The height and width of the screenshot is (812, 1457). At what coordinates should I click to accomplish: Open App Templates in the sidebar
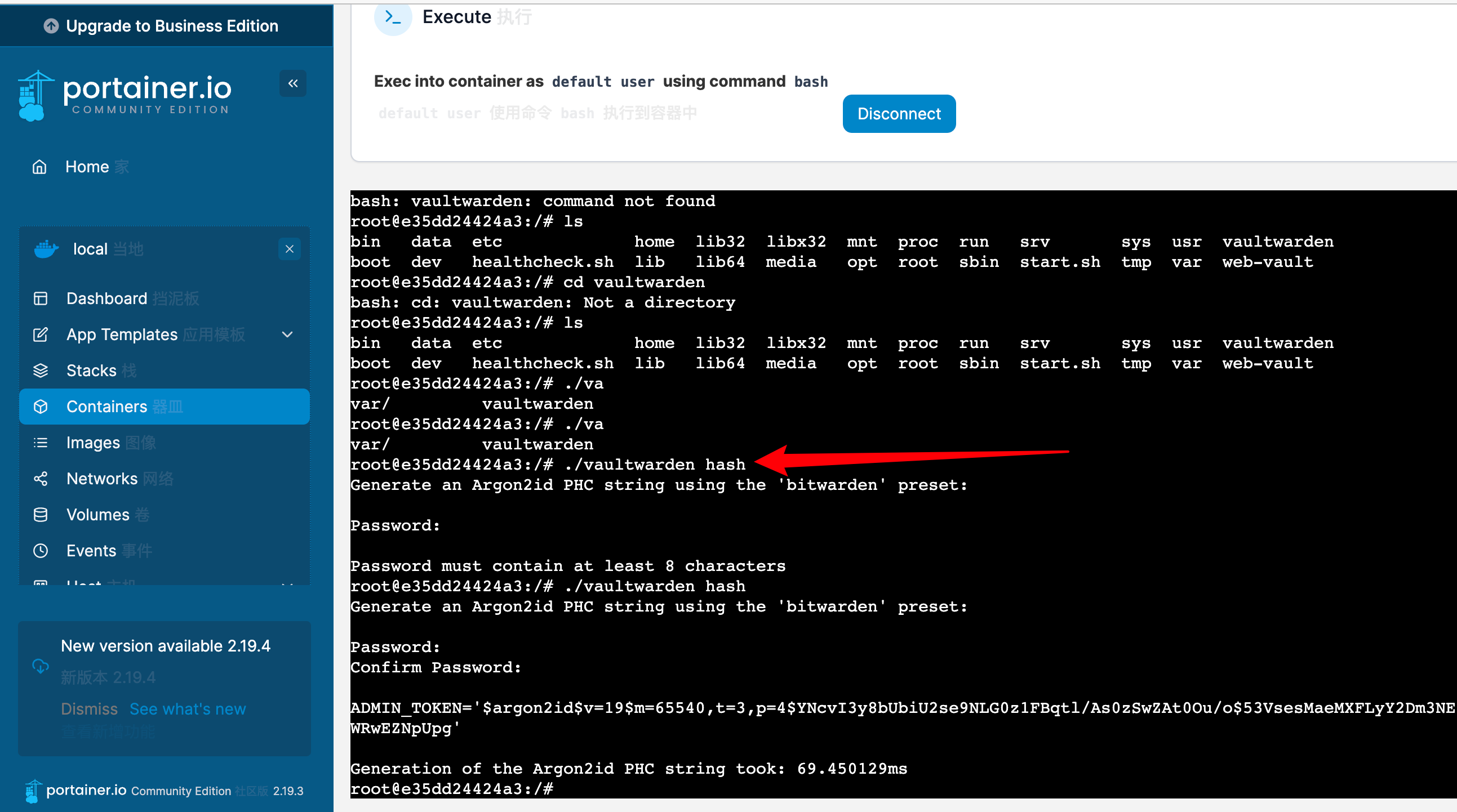click(164, 334)
